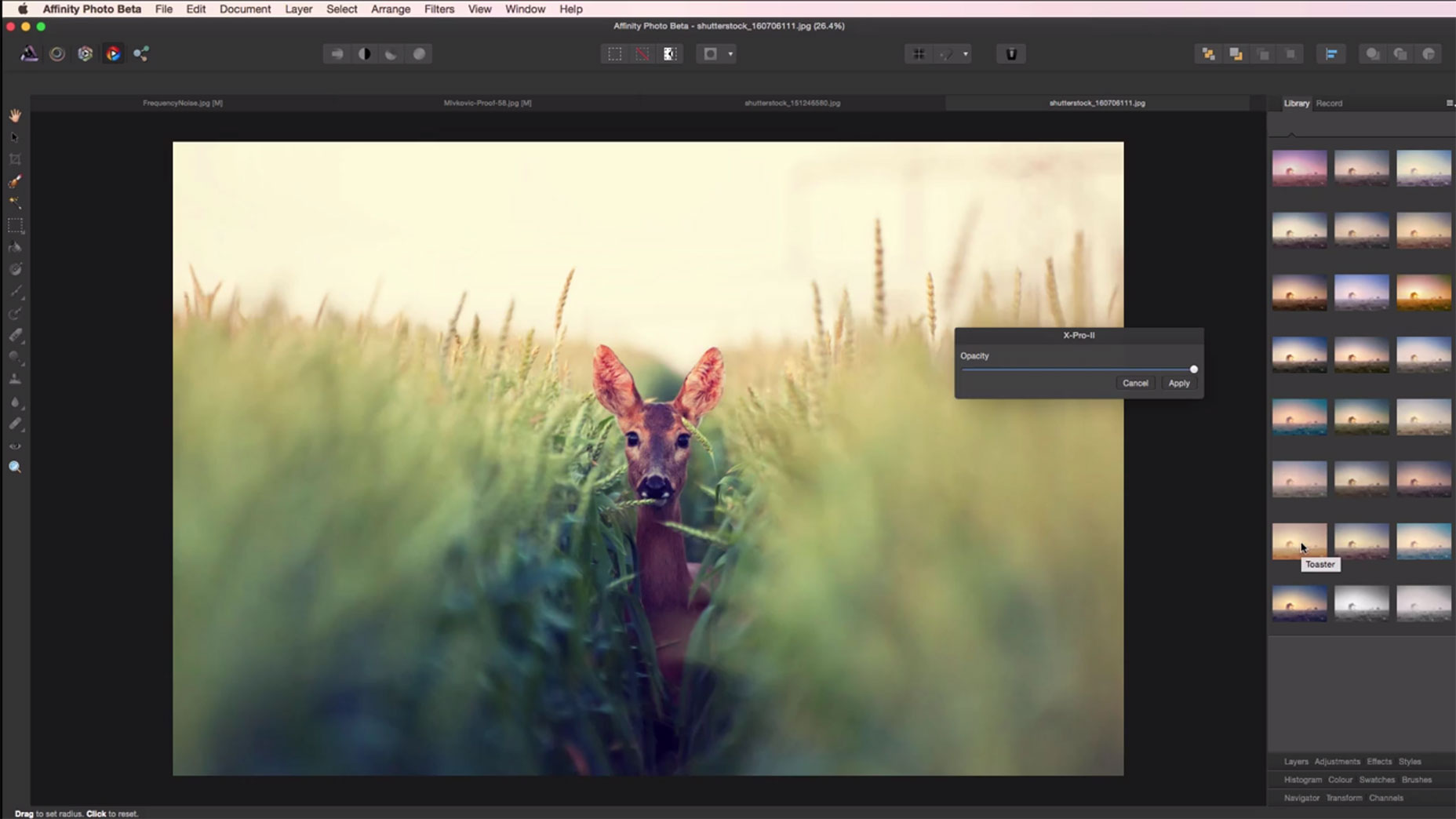Open the Arrange menu

point(391,9)
